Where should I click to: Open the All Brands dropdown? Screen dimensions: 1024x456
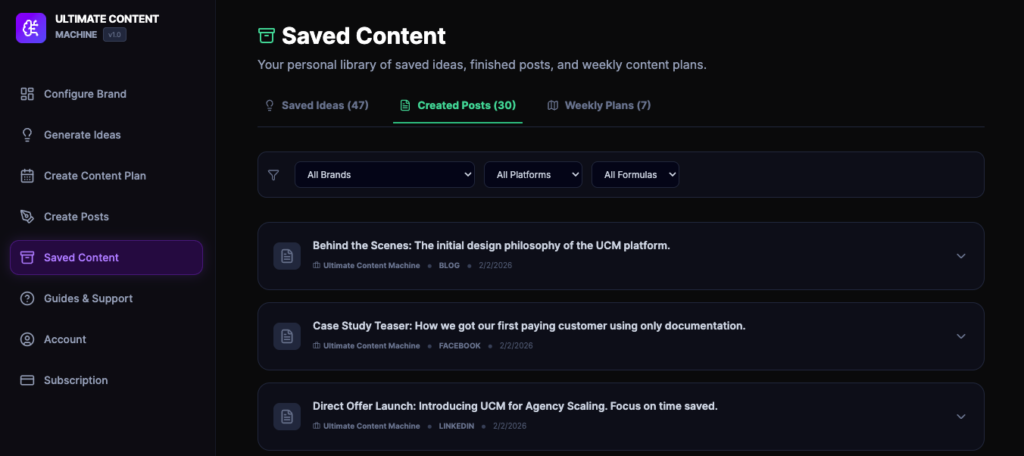(384, 175)
